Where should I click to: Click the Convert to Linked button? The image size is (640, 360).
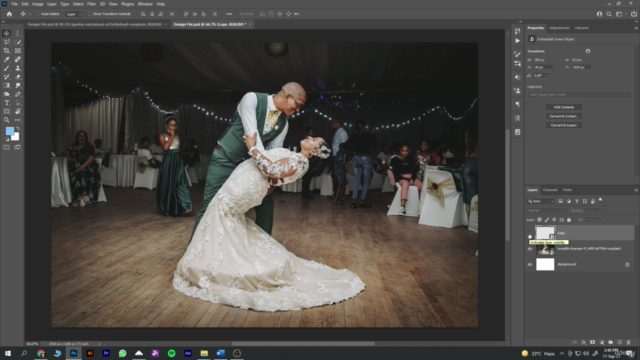[x=564, y=116]
